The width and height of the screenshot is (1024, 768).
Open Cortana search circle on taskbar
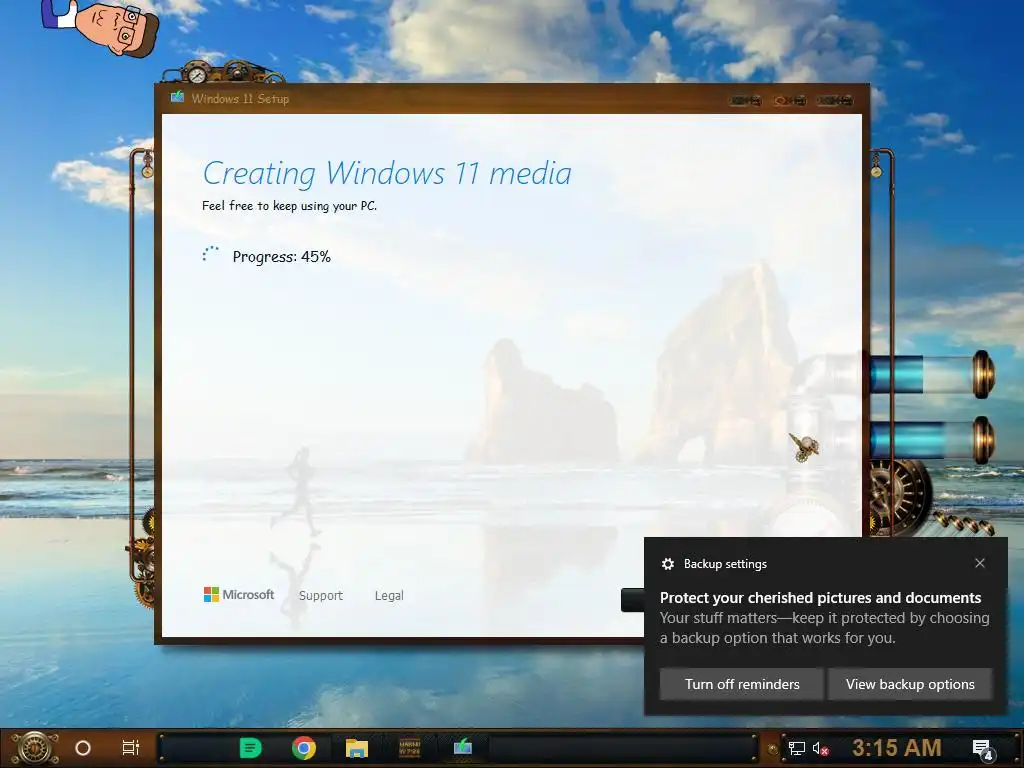(83, 748)
